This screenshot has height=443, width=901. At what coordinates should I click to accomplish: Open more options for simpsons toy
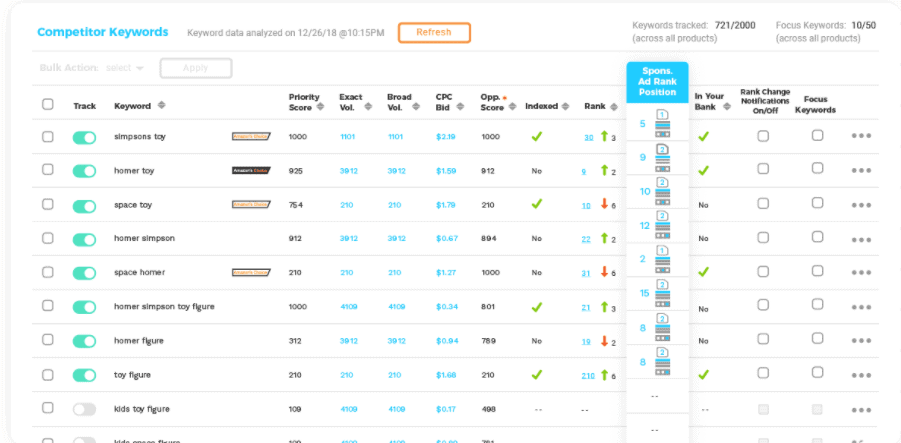pyautogui.click(x=861, y=136)
